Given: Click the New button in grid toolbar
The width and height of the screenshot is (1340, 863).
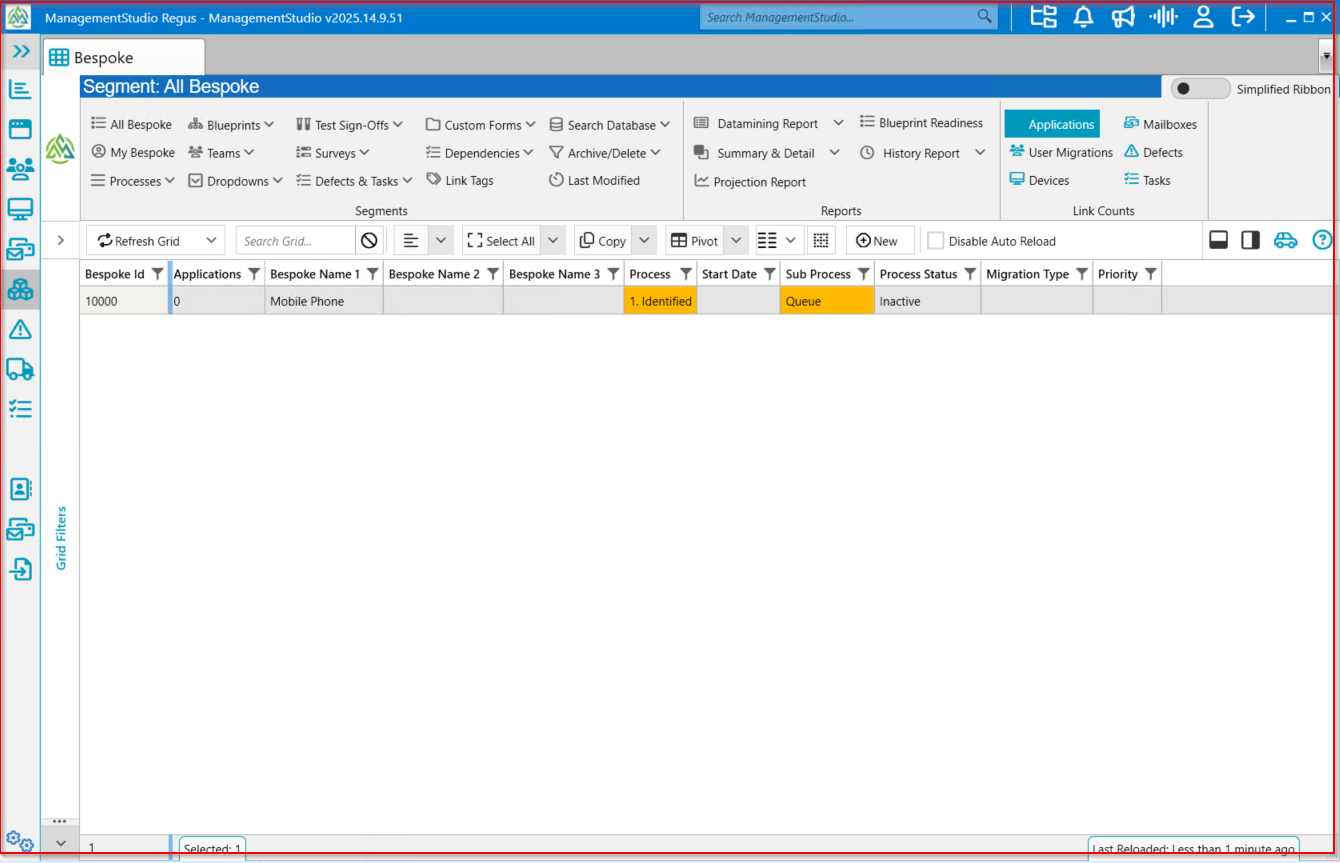Looking at the screenshot, I should click(x=878, y=241).
